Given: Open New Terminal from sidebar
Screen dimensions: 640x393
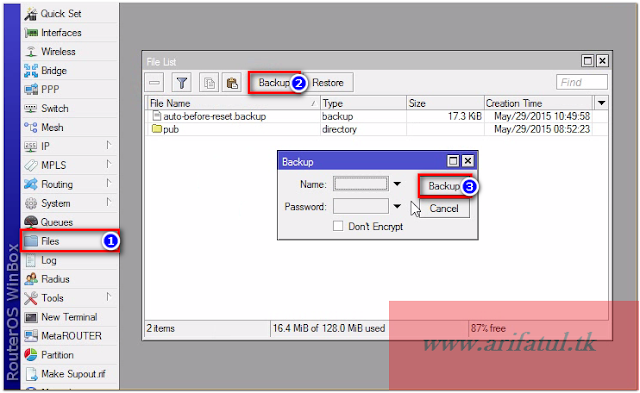Looking at the screenshot, I should tap(69, 317).
